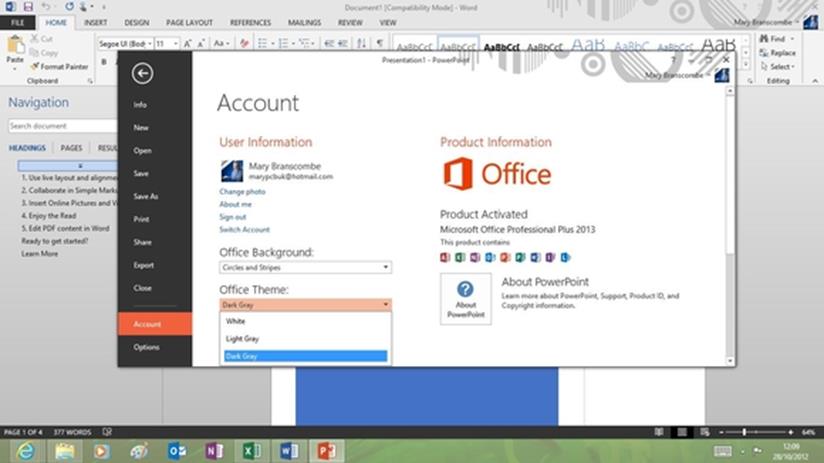Click the Clear Formatting icon in Word
The width and height of the screenshot is (824, 463).
(x=244, y=44)
